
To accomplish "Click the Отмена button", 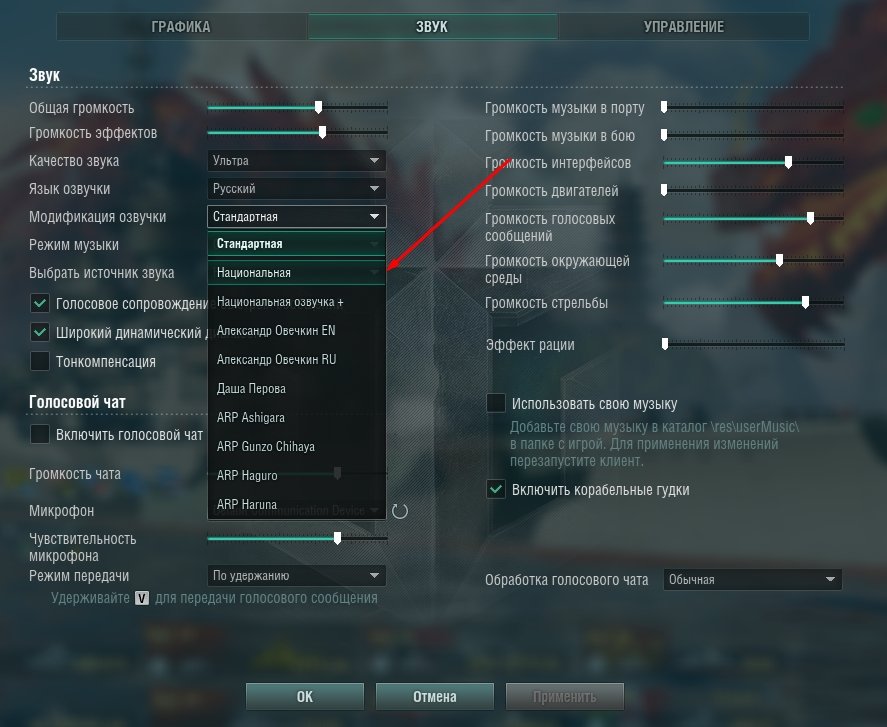I will click(434, 696).
